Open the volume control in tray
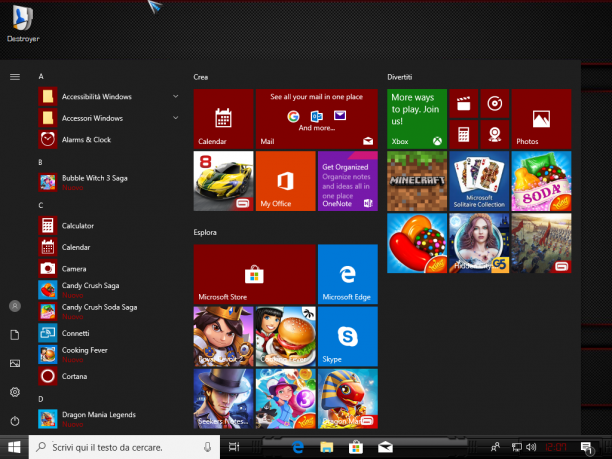The width and height of the screenshot is (612, 459). point(531,447)
